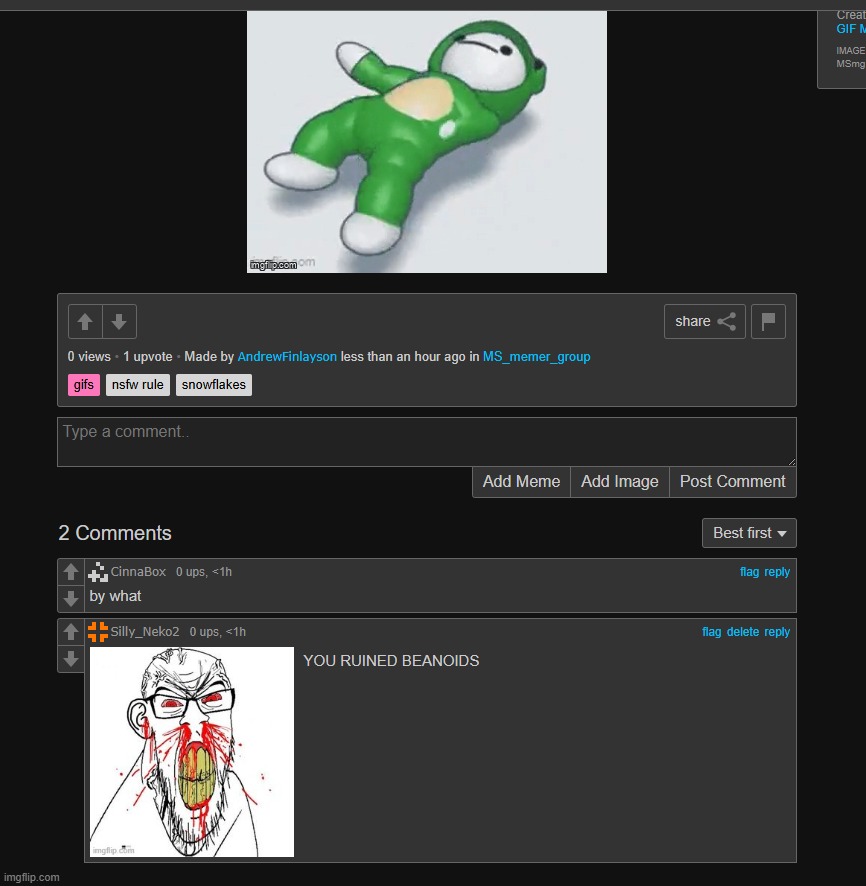
Task: Select the pink gifs tag
Action: click(84, 385)
